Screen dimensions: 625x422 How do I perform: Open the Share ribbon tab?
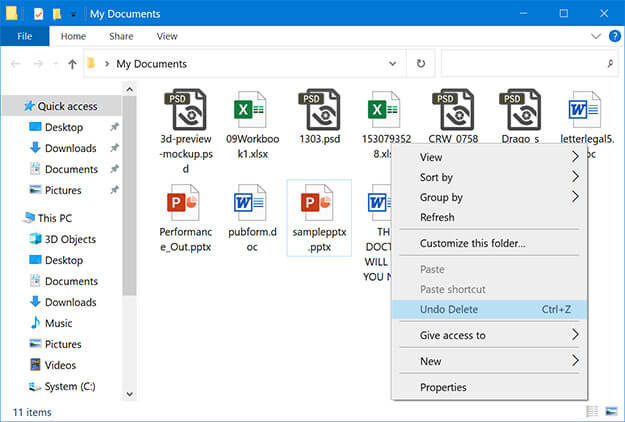coord(121,36)
